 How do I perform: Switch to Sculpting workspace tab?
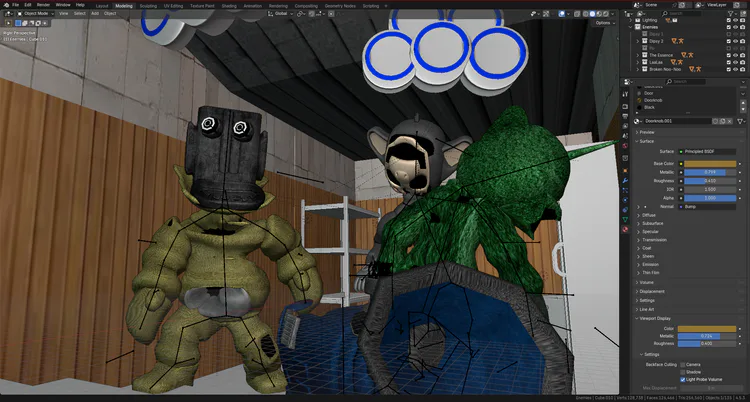[x=148, y=6]
